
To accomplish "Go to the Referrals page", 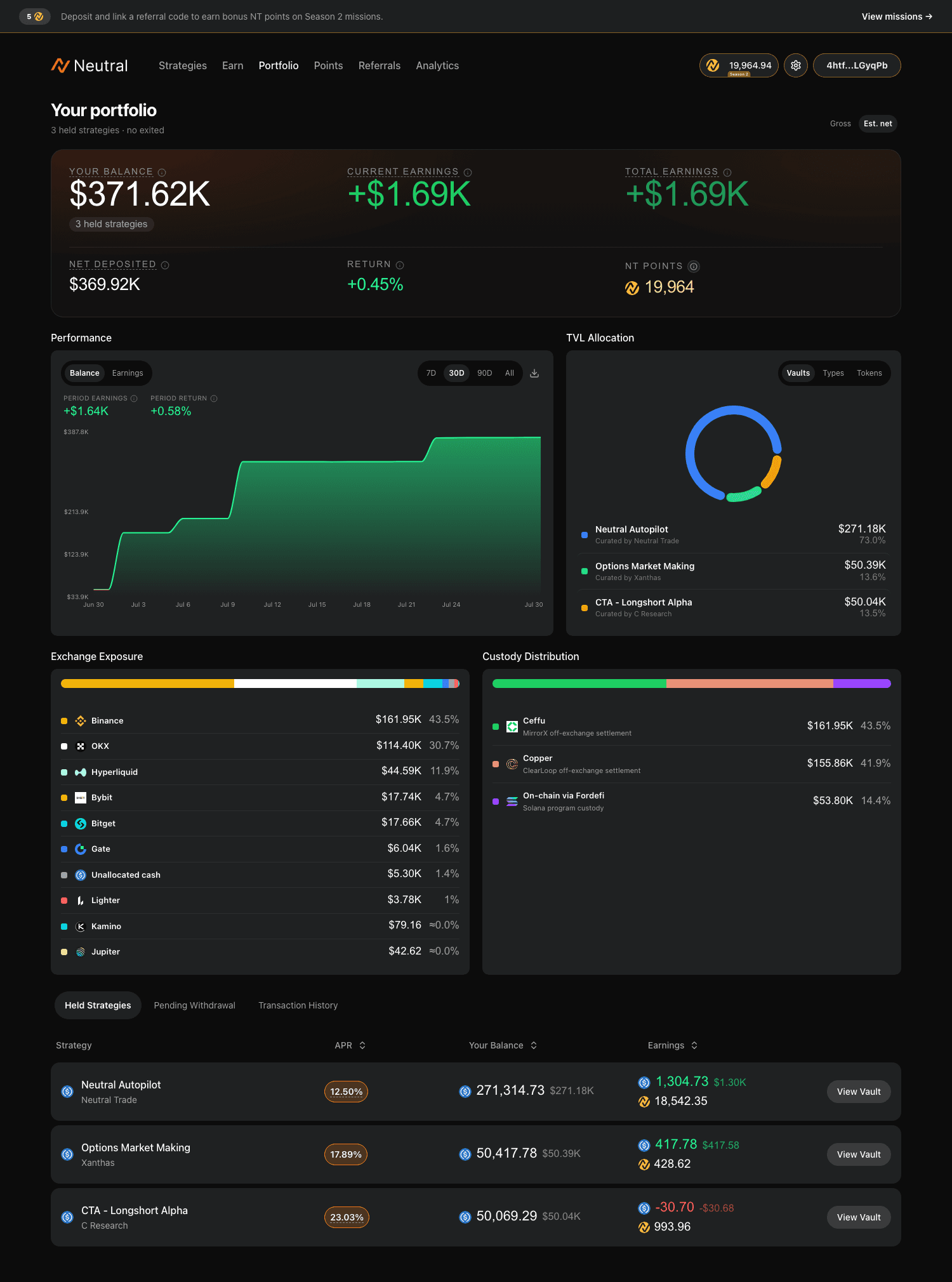I will (x=380, y=65).
